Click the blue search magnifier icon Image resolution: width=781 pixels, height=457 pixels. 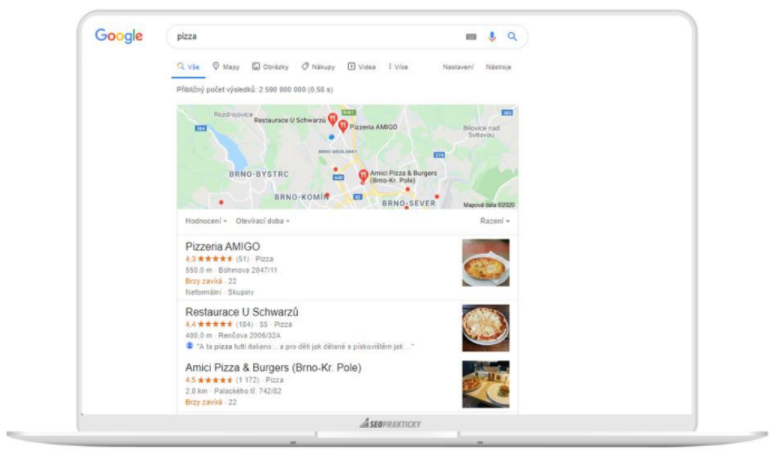pos(512,36)
